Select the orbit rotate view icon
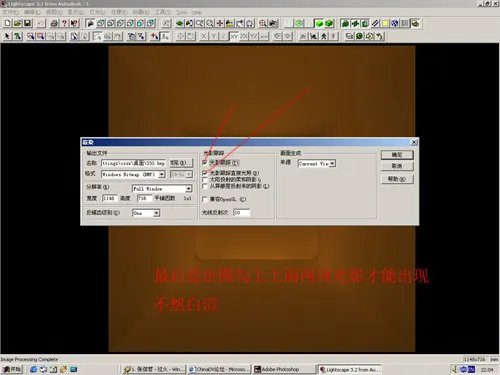Screen dimensions: 500x375 (x=250, y=23)
